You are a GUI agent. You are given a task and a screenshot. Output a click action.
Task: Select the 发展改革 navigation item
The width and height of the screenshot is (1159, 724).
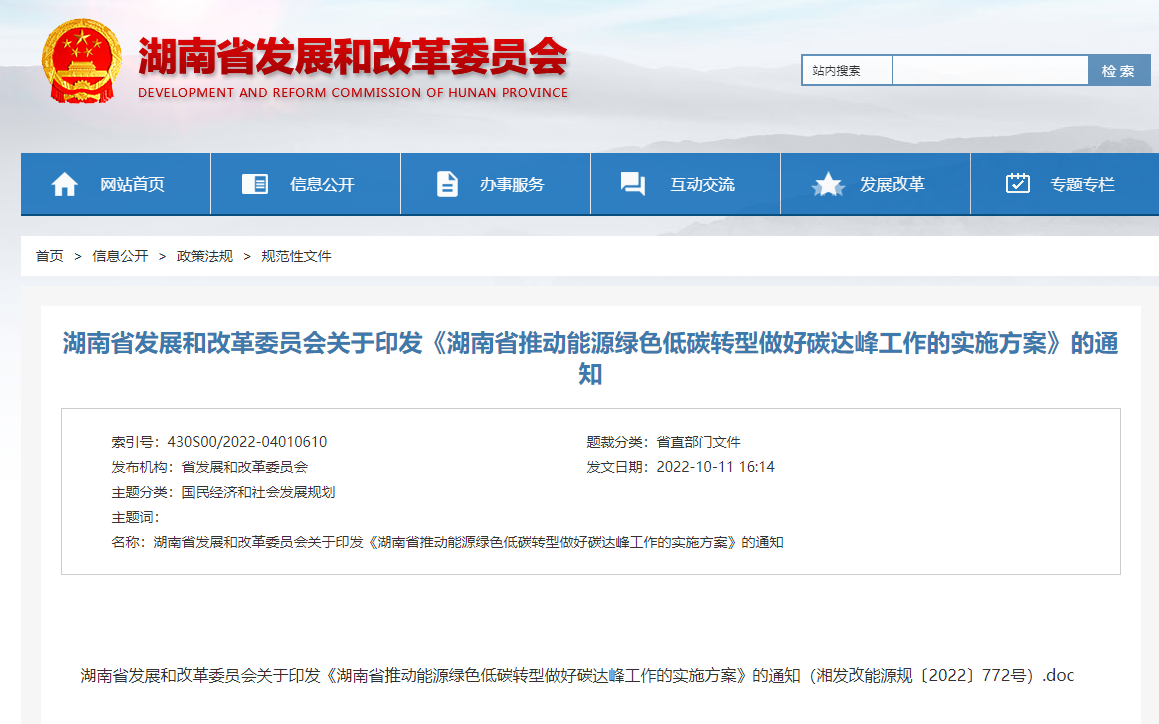pos(873,184)
